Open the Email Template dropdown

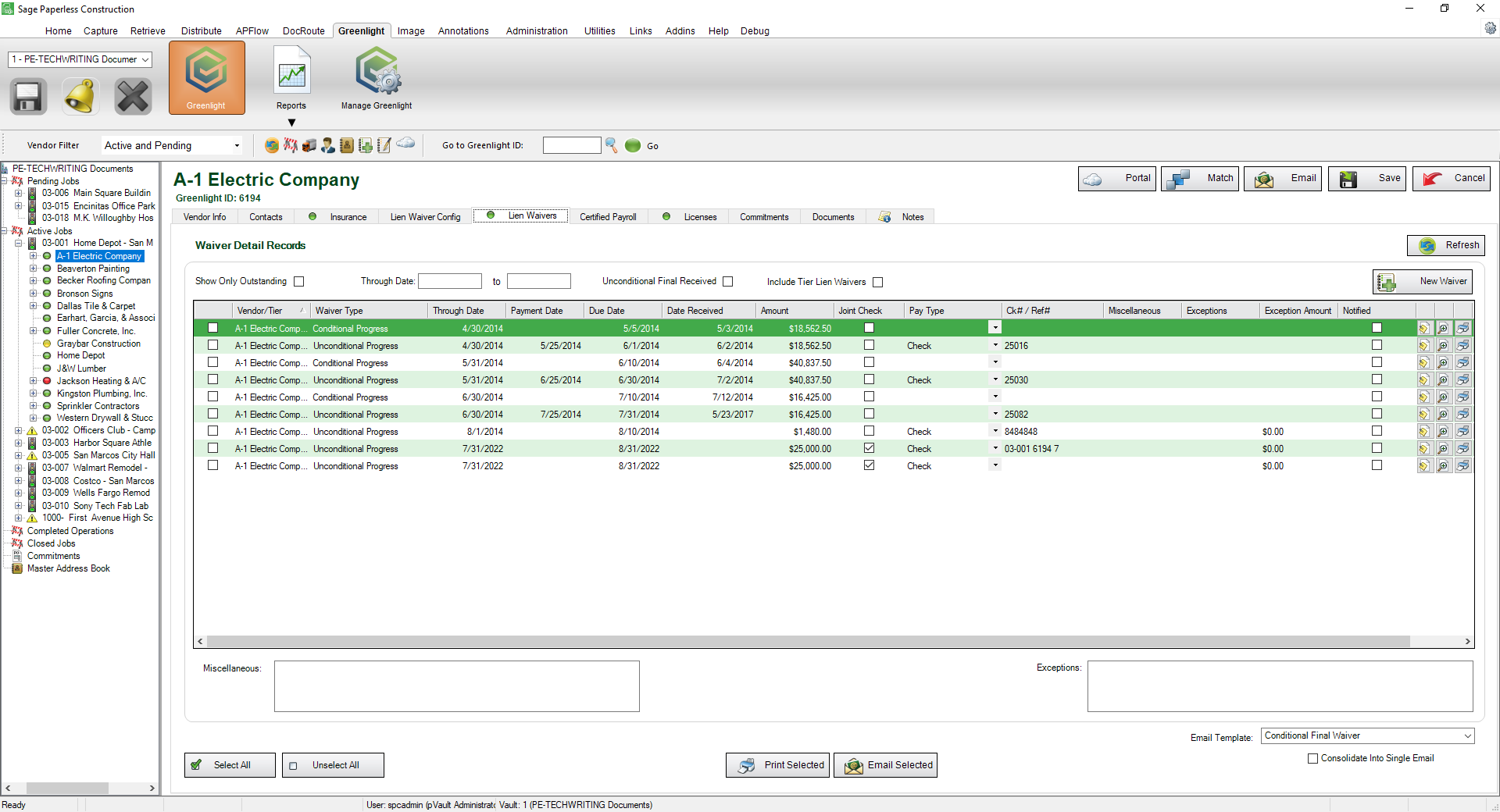1367,735
